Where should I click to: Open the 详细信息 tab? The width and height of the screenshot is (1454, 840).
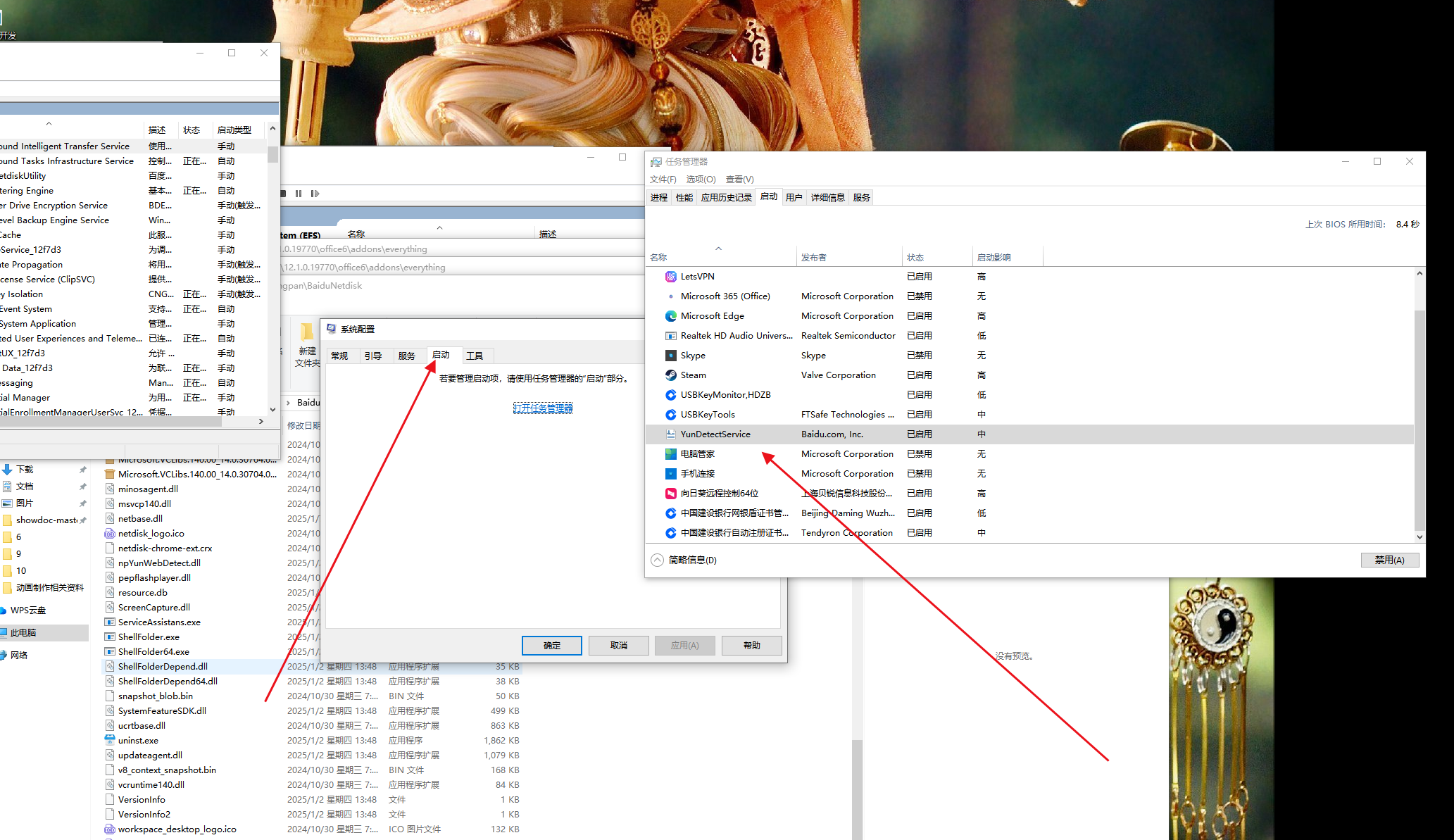tap(828, 198)
